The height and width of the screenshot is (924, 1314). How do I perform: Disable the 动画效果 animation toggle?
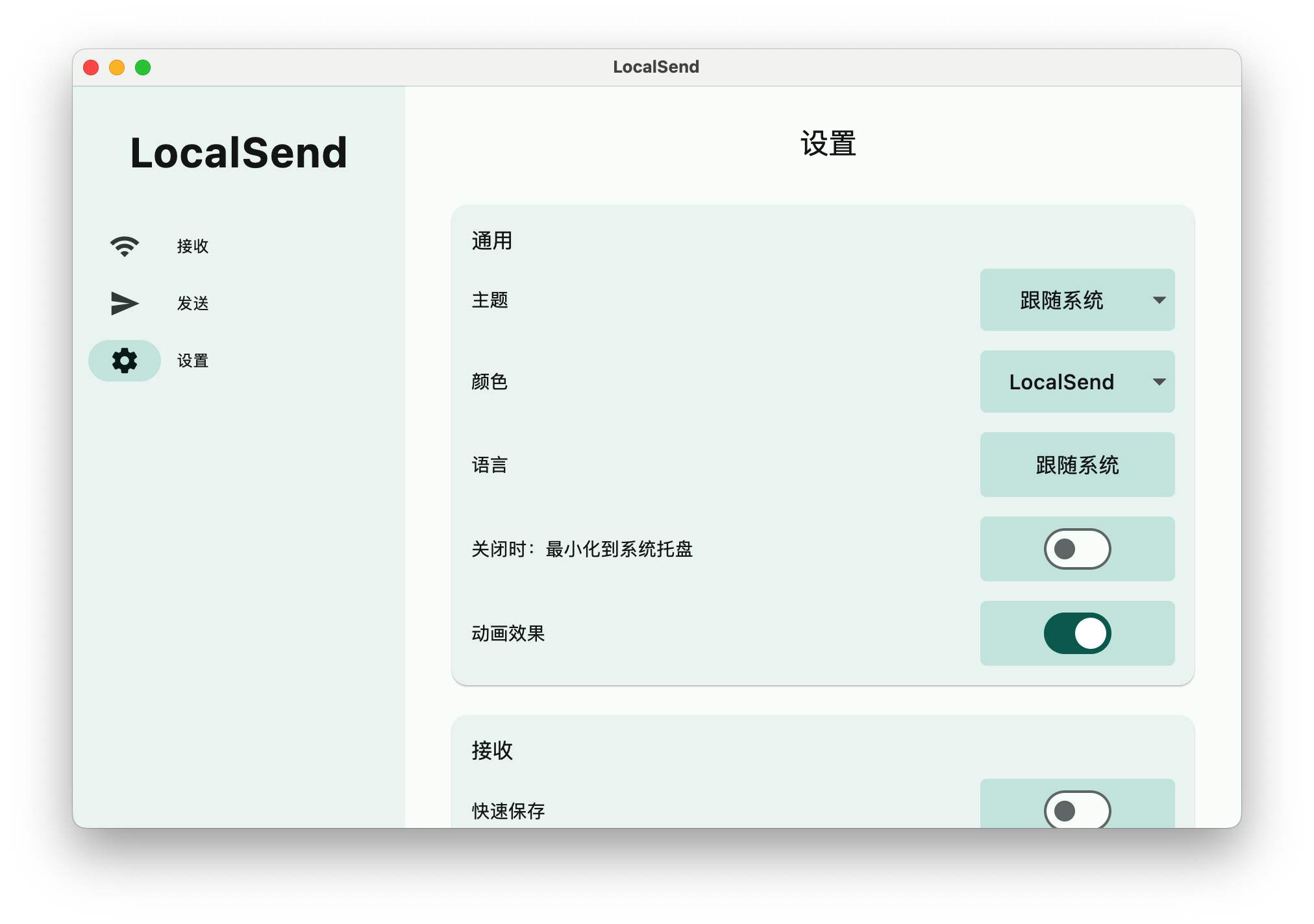pyautogui.click(x=1077, y=633)
